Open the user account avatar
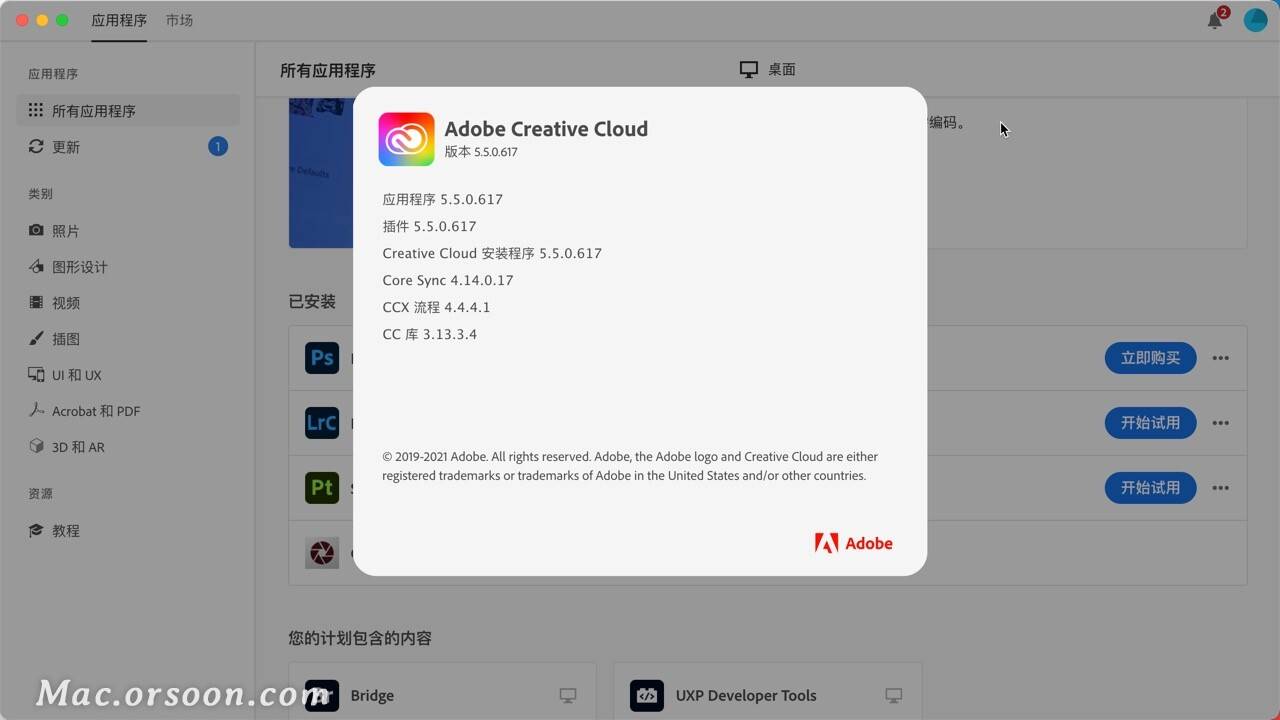 1255,20
